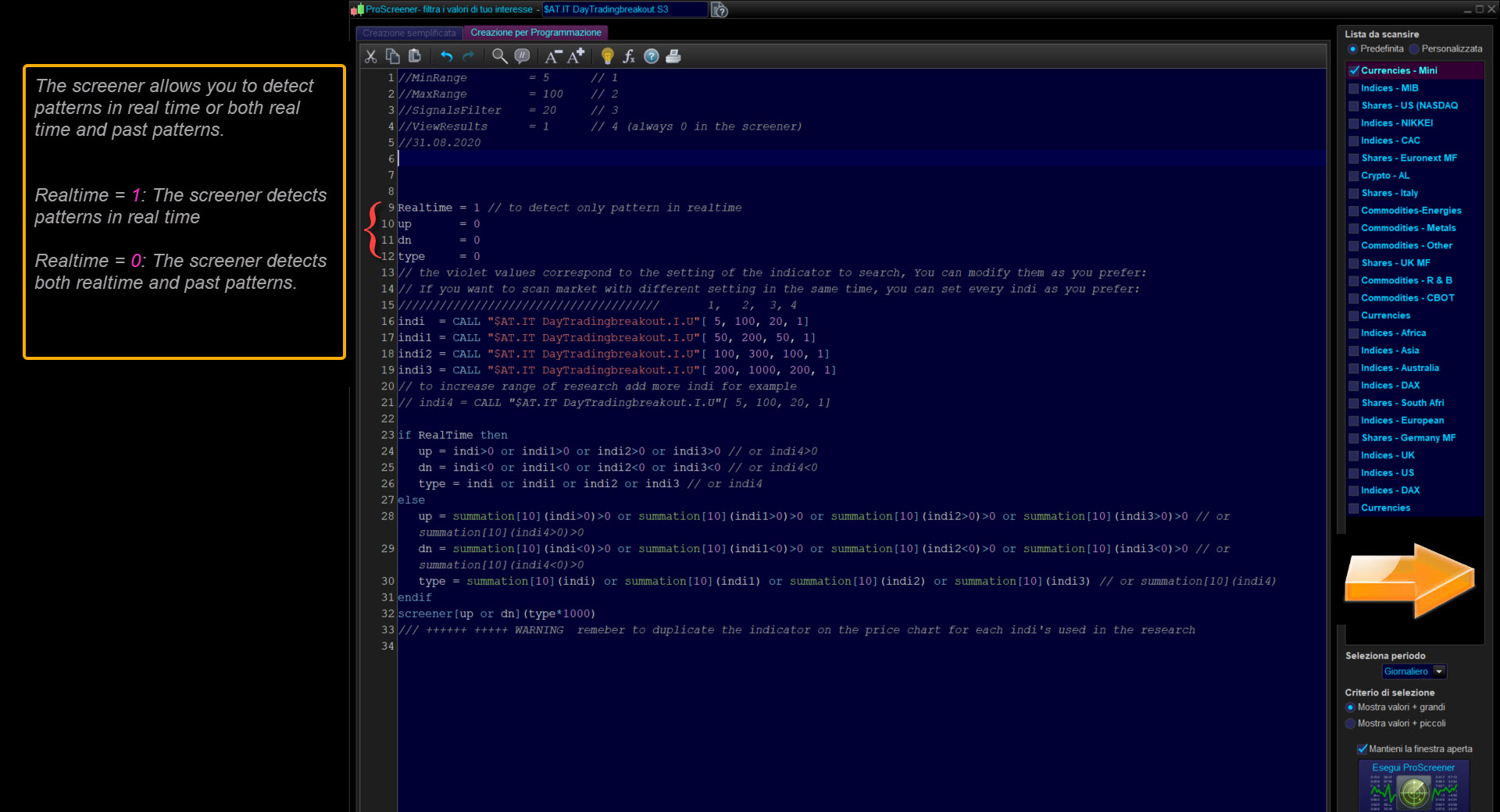Select Mostra valori + piccoli option
Viewport: 1500px width, 812px height.
pyautogui.click(x=1350, y=724)
